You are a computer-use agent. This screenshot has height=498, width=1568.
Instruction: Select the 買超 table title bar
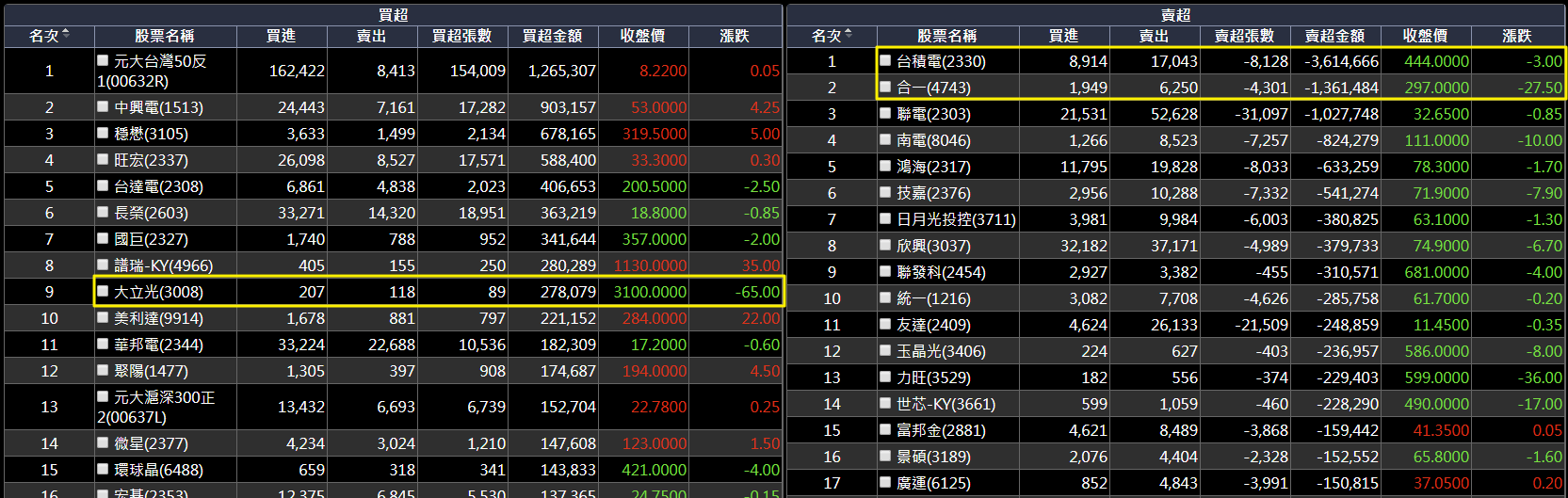coord(393,14)
